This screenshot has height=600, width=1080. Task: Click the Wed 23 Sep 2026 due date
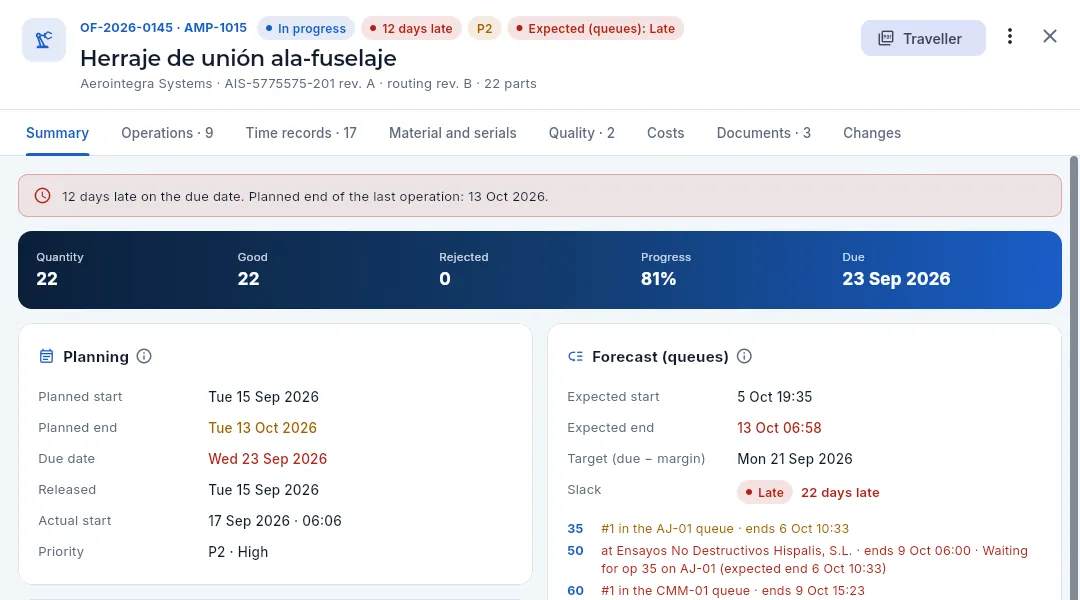pos(268,459)
